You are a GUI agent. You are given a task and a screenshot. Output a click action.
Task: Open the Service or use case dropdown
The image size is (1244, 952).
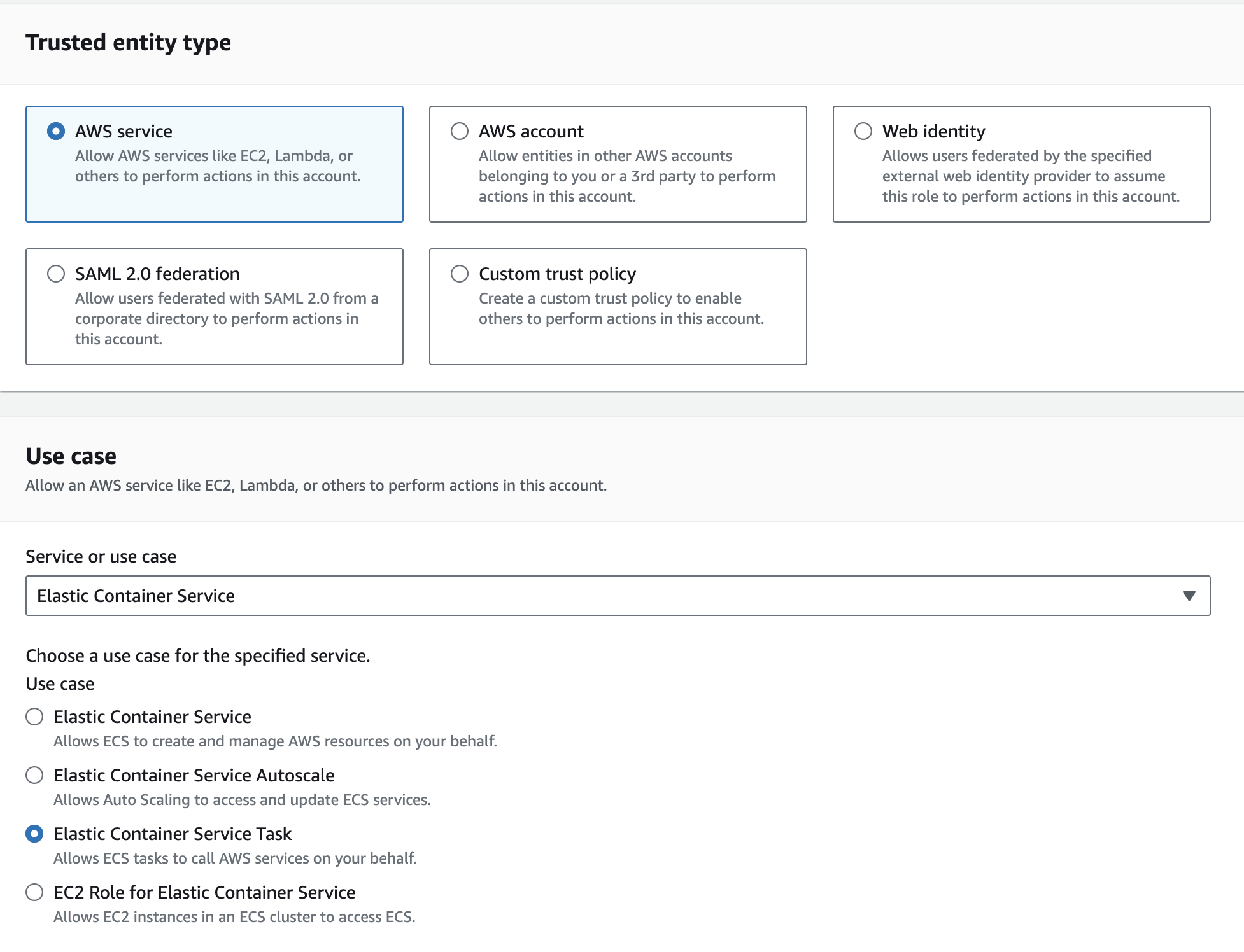tap(618, 596)
